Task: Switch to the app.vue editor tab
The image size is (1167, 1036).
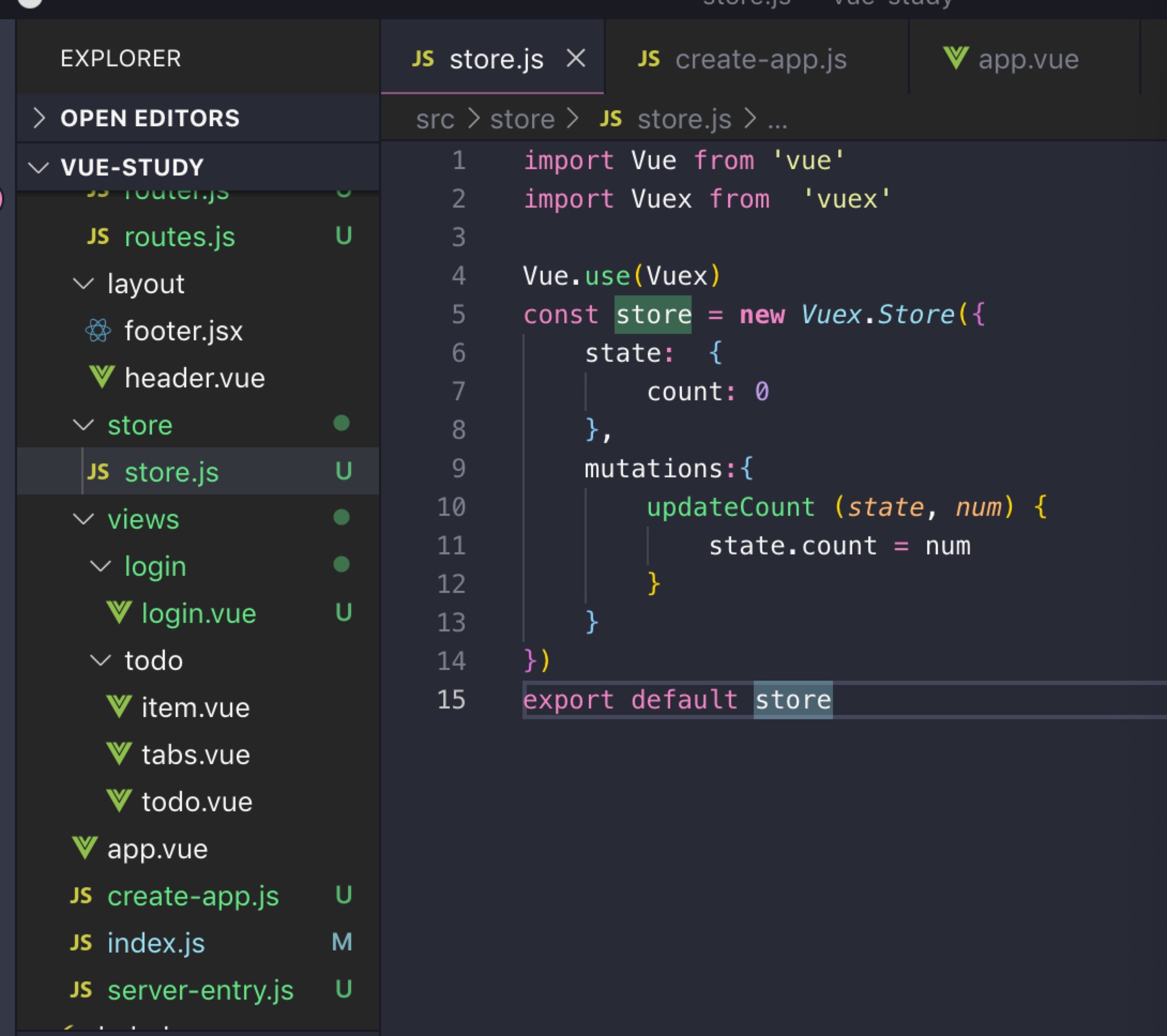Action: pyautogui.click(x=1024, y=58)
